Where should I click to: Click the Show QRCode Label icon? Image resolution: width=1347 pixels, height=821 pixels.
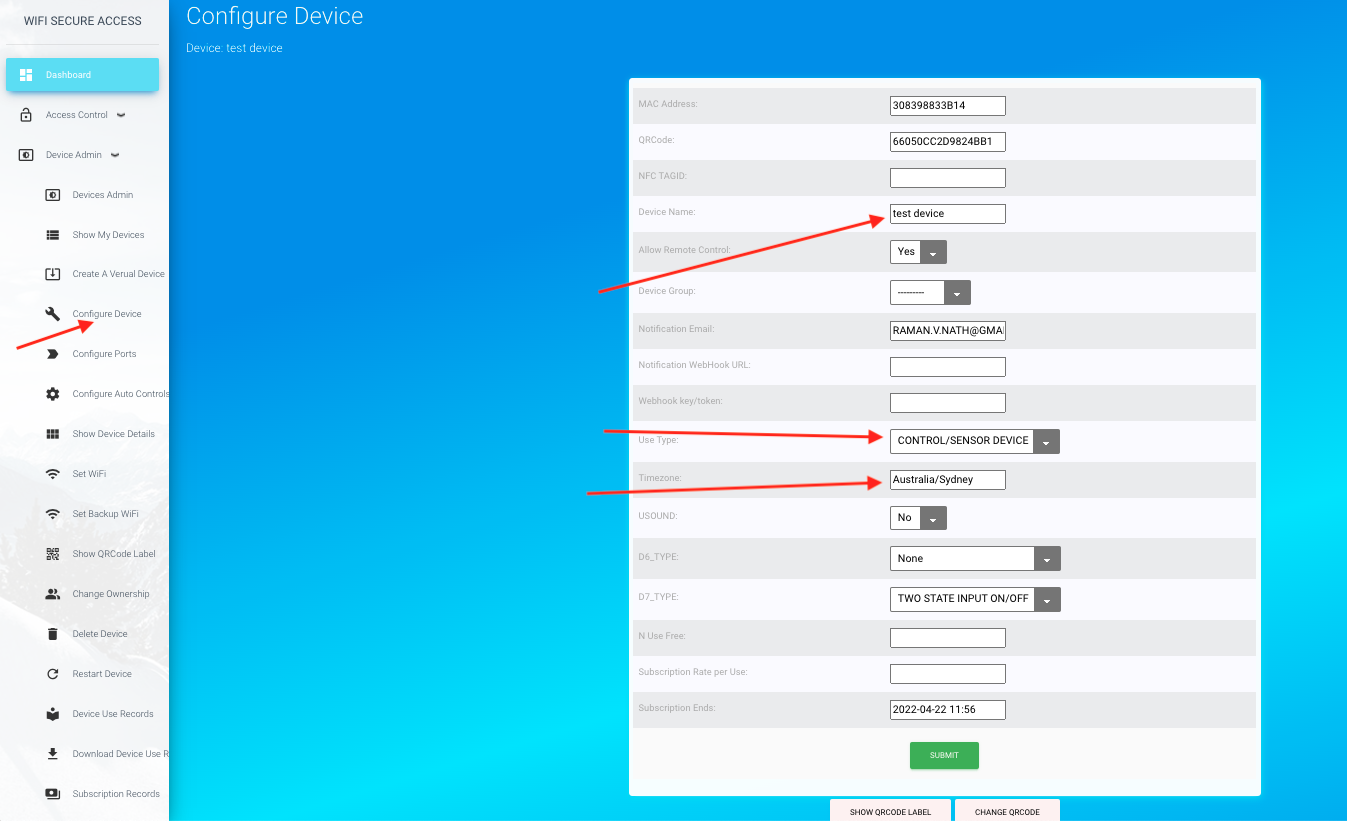pos(53,554)
